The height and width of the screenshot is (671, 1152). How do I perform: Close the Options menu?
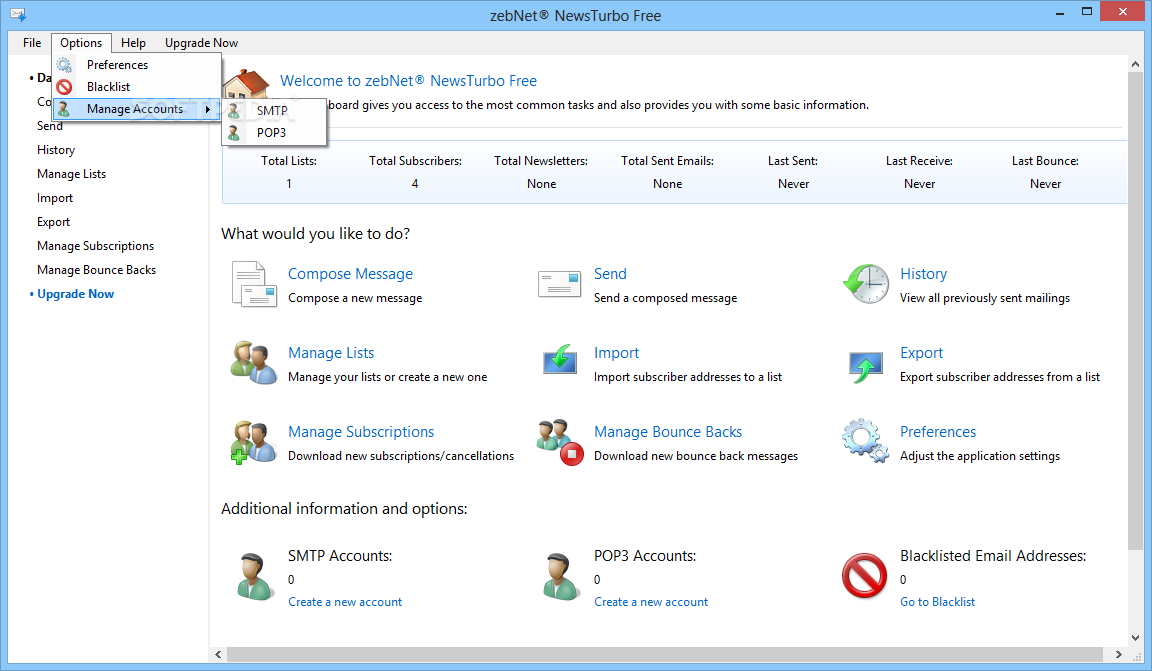coord(81,43)
